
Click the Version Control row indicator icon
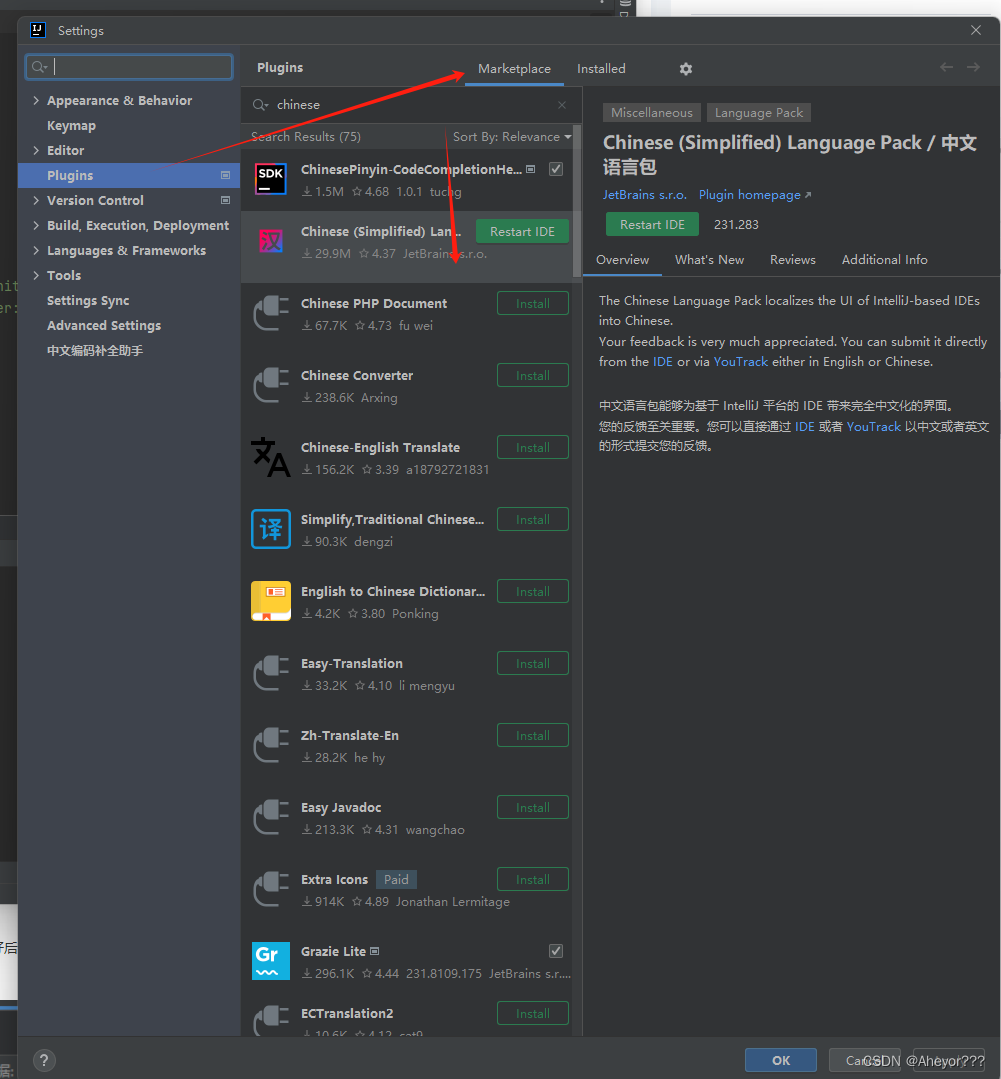tap(225, 200)
